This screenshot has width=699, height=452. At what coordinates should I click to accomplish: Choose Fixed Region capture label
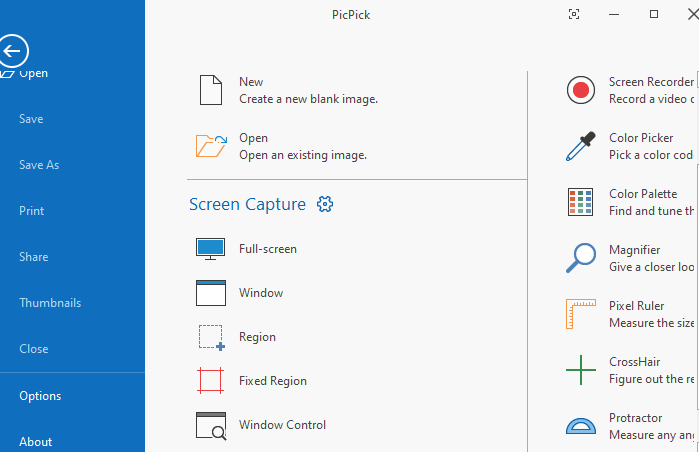click(x=273, y=381)
